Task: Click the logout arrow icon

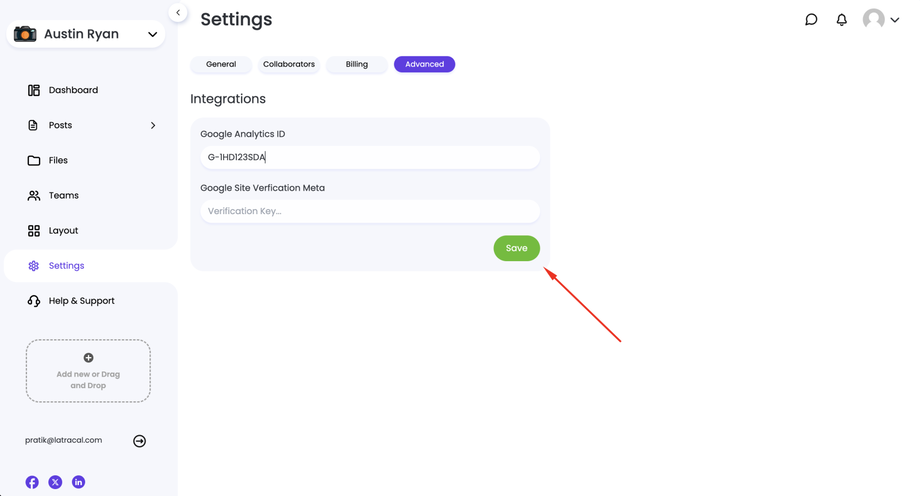Action: [x=140, y=441]
